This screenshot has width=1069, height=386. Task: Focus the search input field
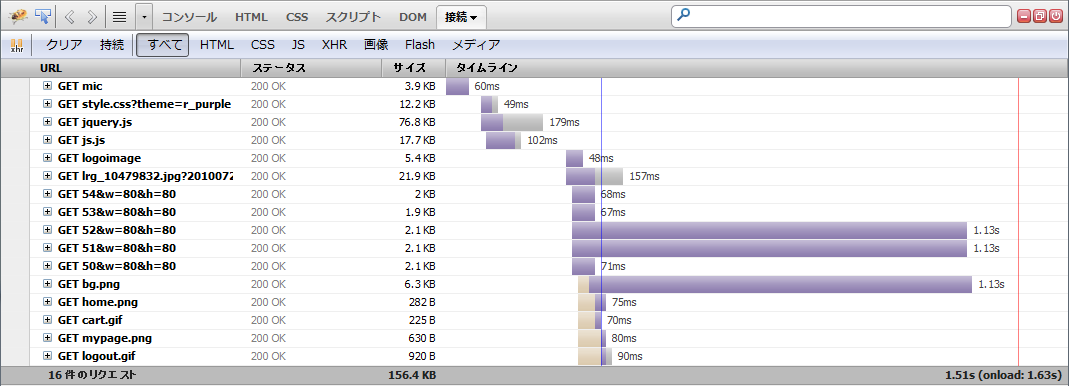pos(841,16)
